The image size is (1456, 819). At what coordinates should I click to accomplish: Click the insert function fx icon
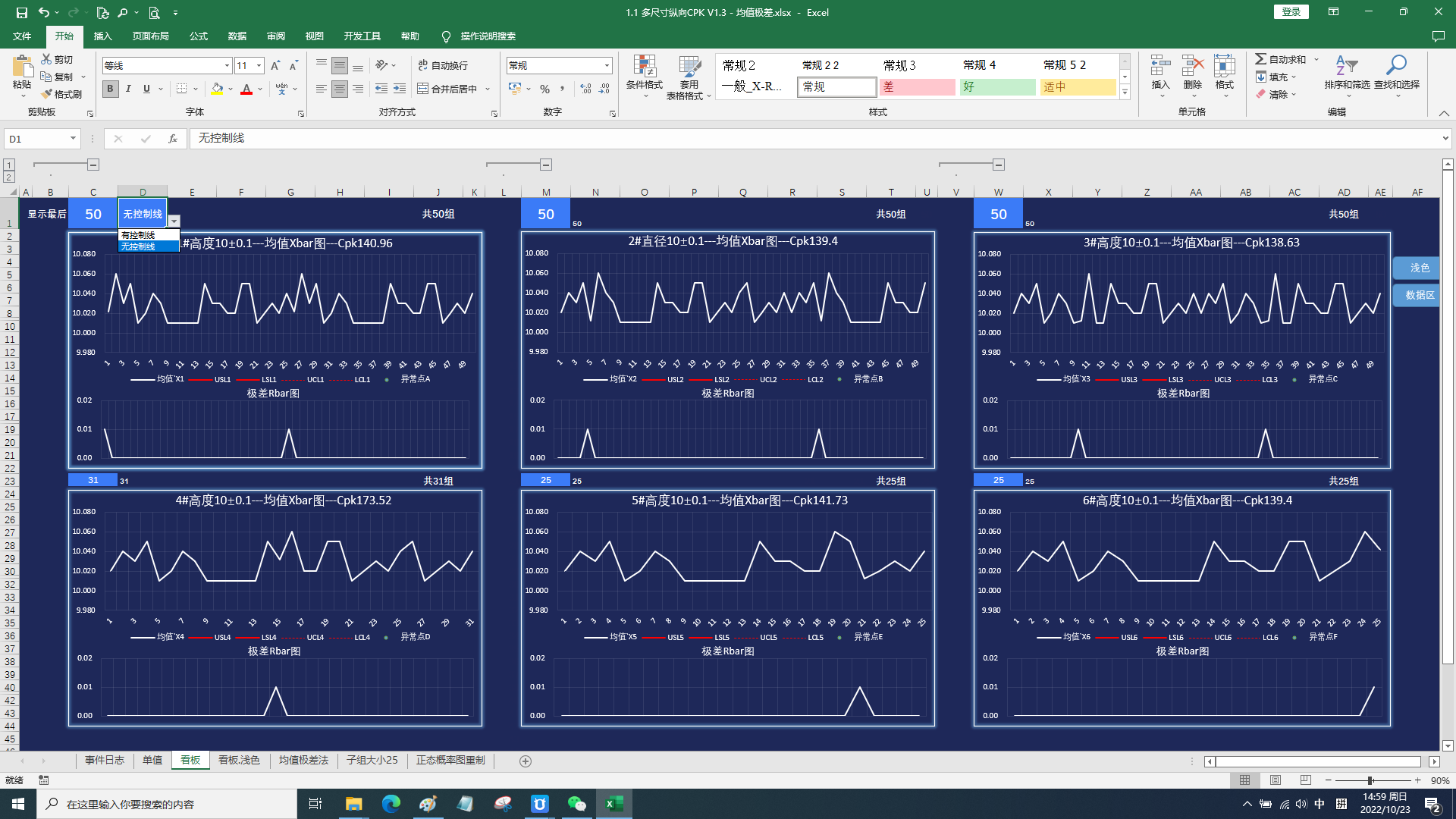tap(173, 138)
